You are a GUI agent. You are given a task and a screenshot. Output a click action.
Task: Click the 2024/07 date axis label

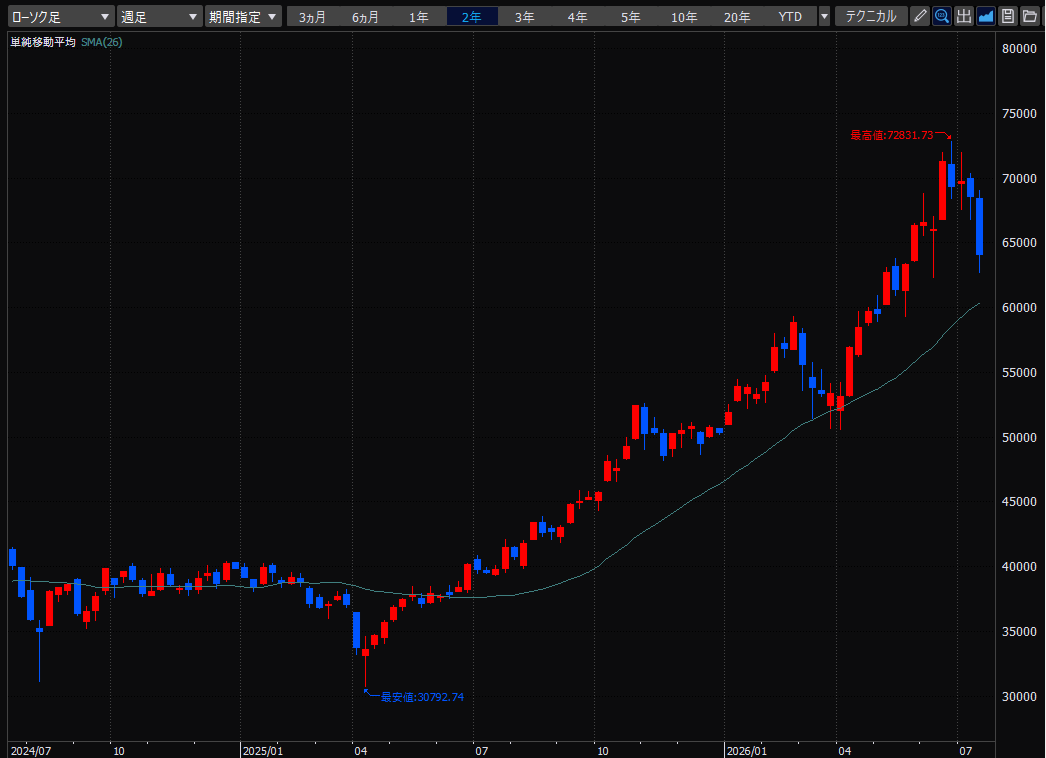[x=31, y=751]
